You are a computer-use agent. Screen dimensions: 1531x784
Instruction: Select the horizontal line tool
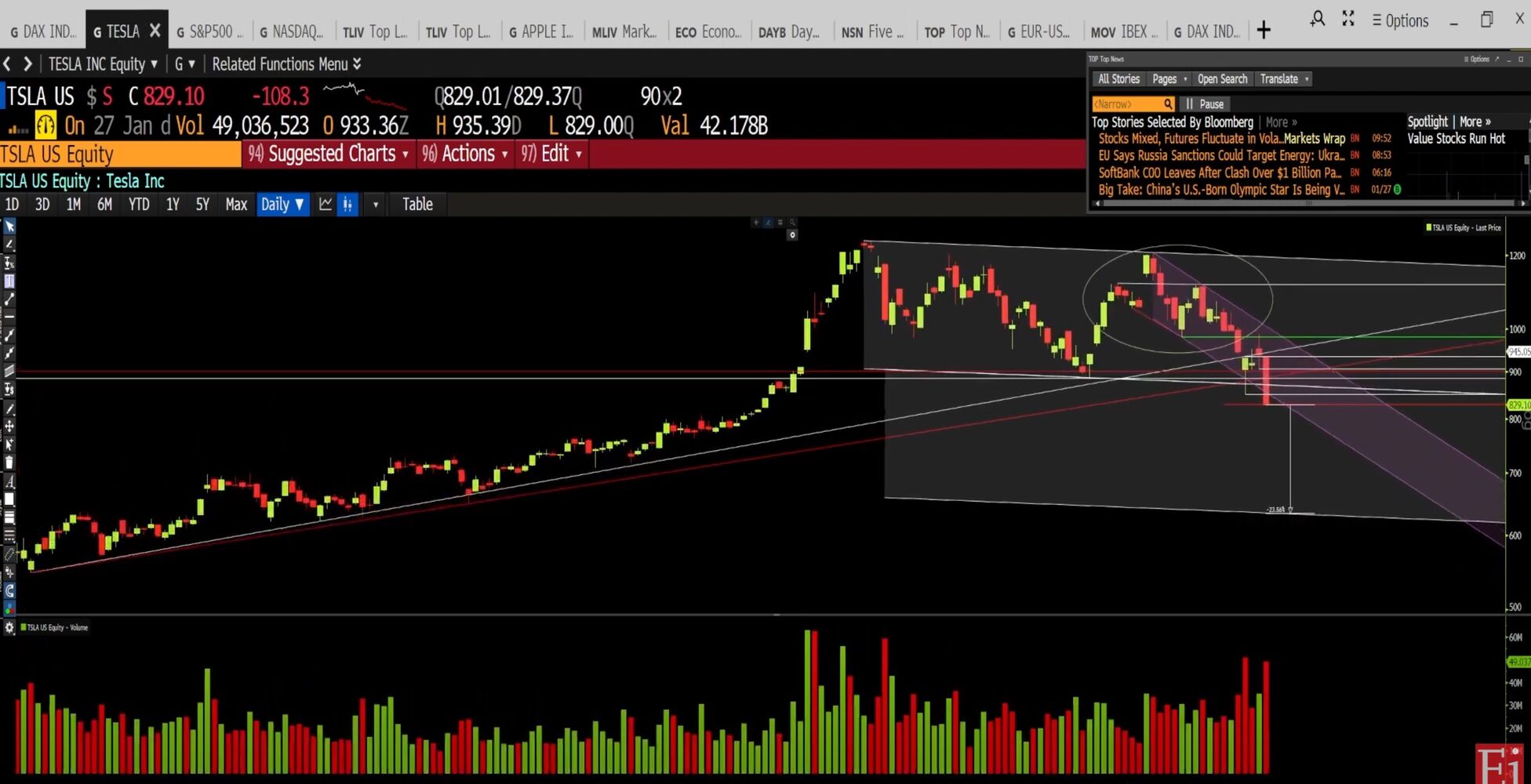click(x=9, y=317)
